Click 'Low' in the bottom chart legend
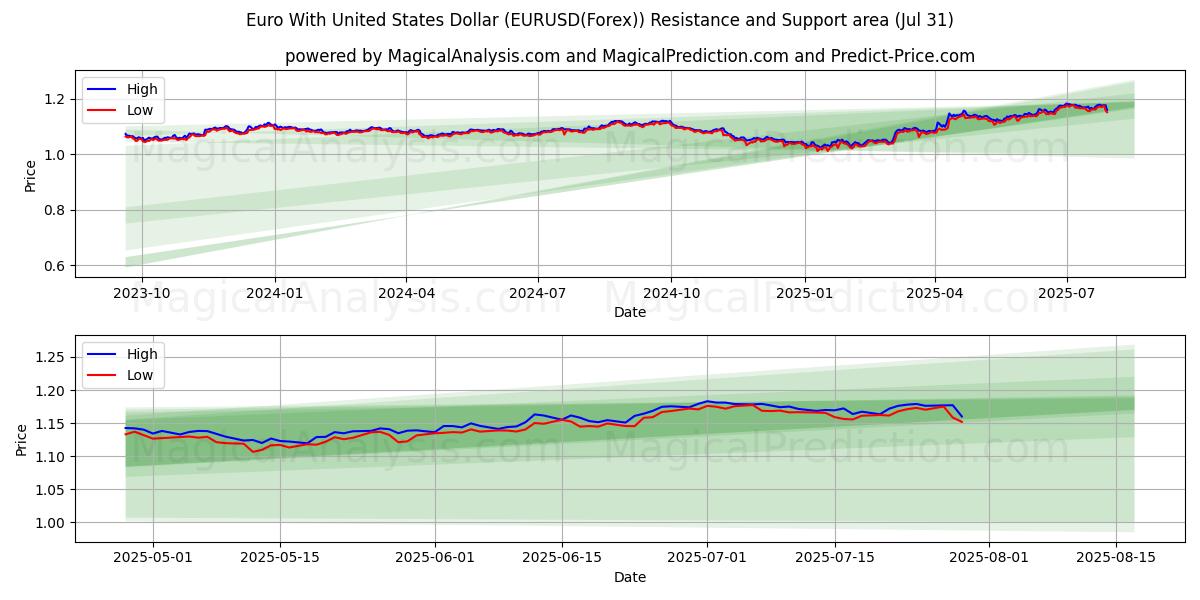The height and width of the screenshot is (600, 1200). [x=141, y=375]
